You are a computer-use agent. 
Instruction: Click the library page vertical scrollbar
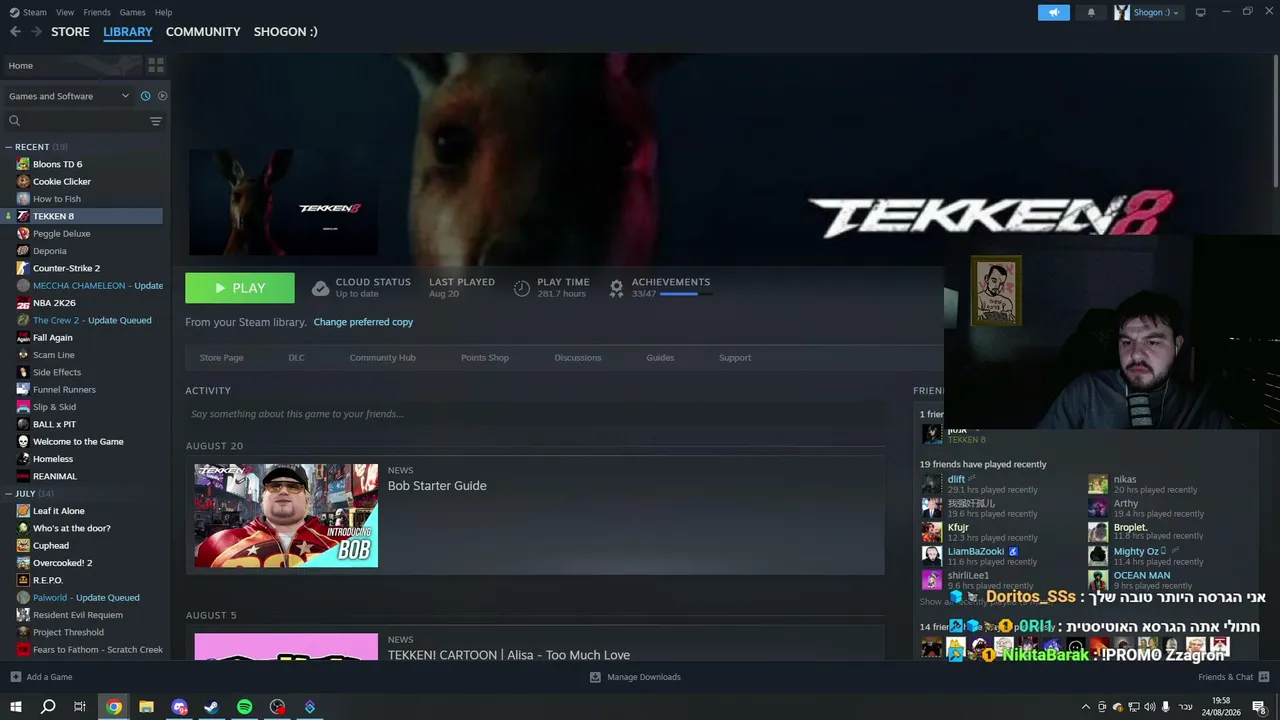1275,120
